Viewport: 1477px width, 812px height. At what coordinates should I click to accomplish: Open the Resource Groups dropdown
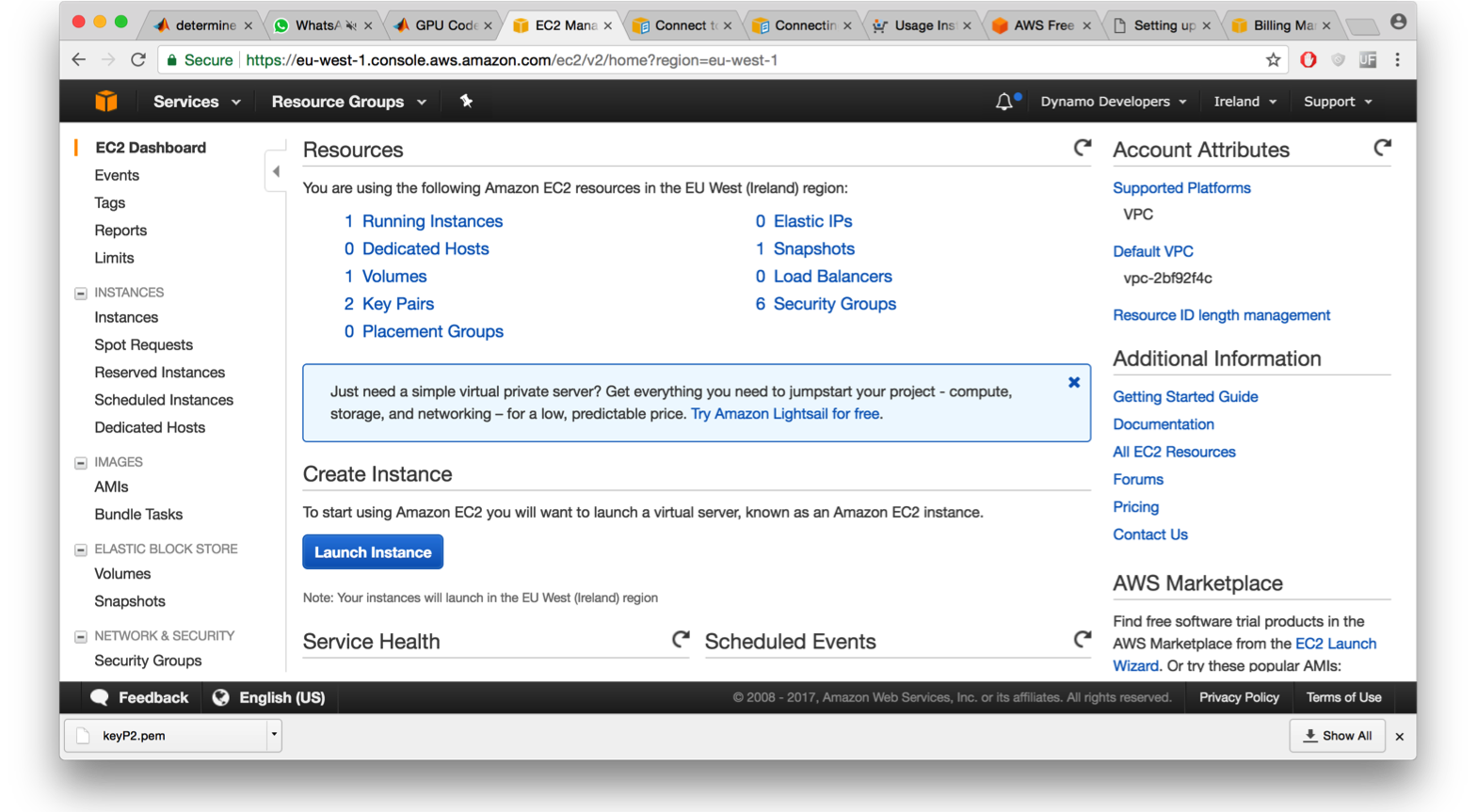click(x=348, y=102)
